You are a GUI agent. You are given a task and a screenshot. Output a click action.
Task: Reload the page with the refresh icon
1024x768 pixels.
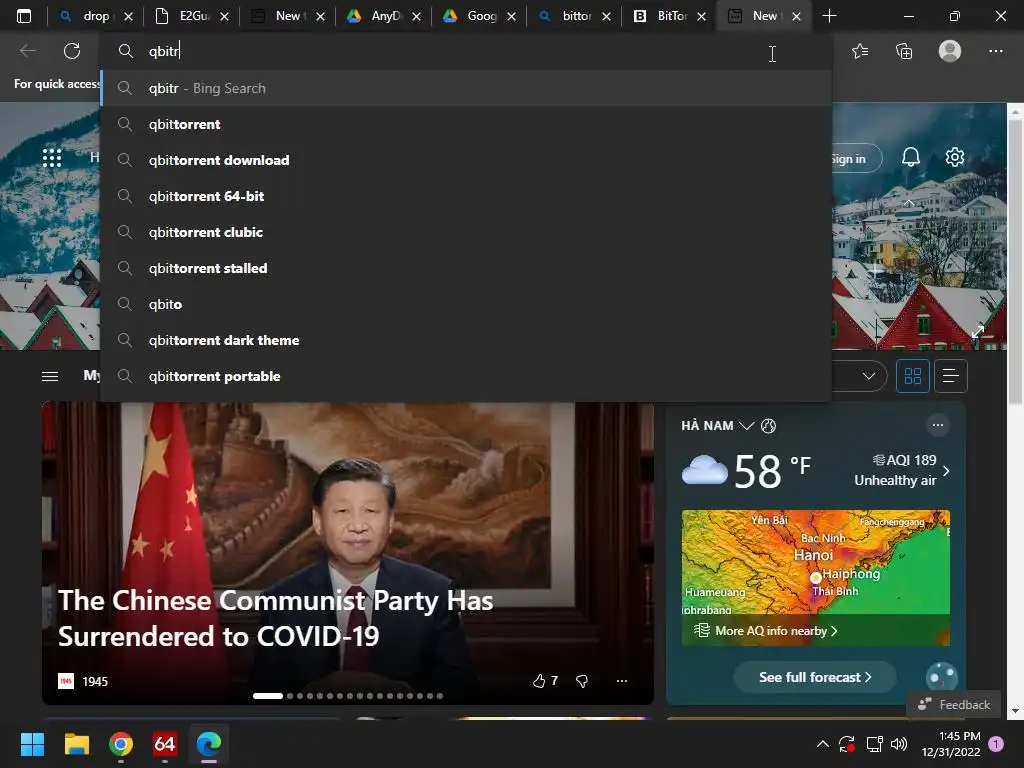pyautogui.click(x=72, y=51)
